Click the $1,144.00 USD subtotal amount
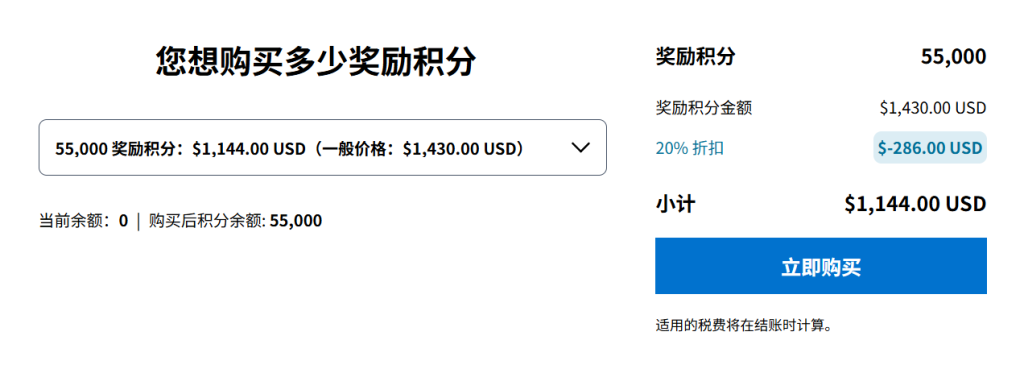This screenshot has height=369, width=1024. (915, 204)
